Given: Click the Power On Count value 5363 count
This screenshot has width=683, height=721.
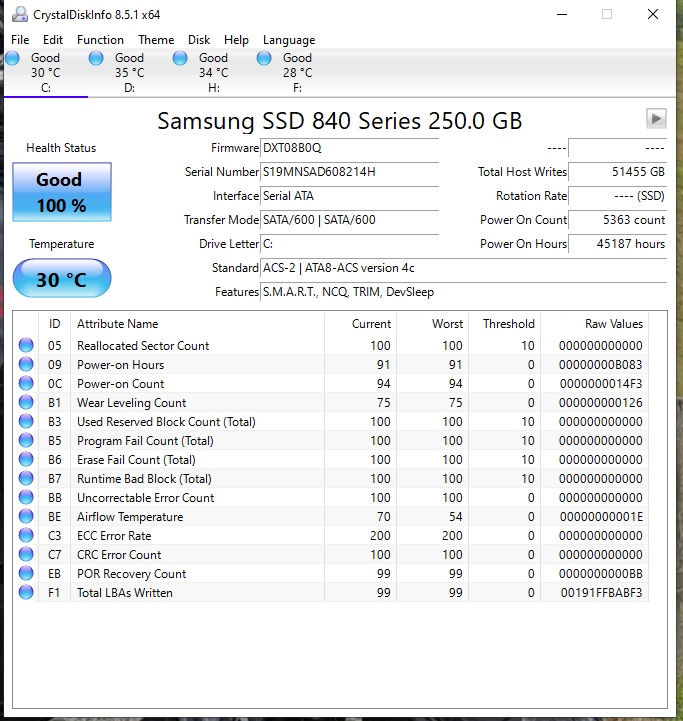Looking at the screenshot, I should coord(617,220).
